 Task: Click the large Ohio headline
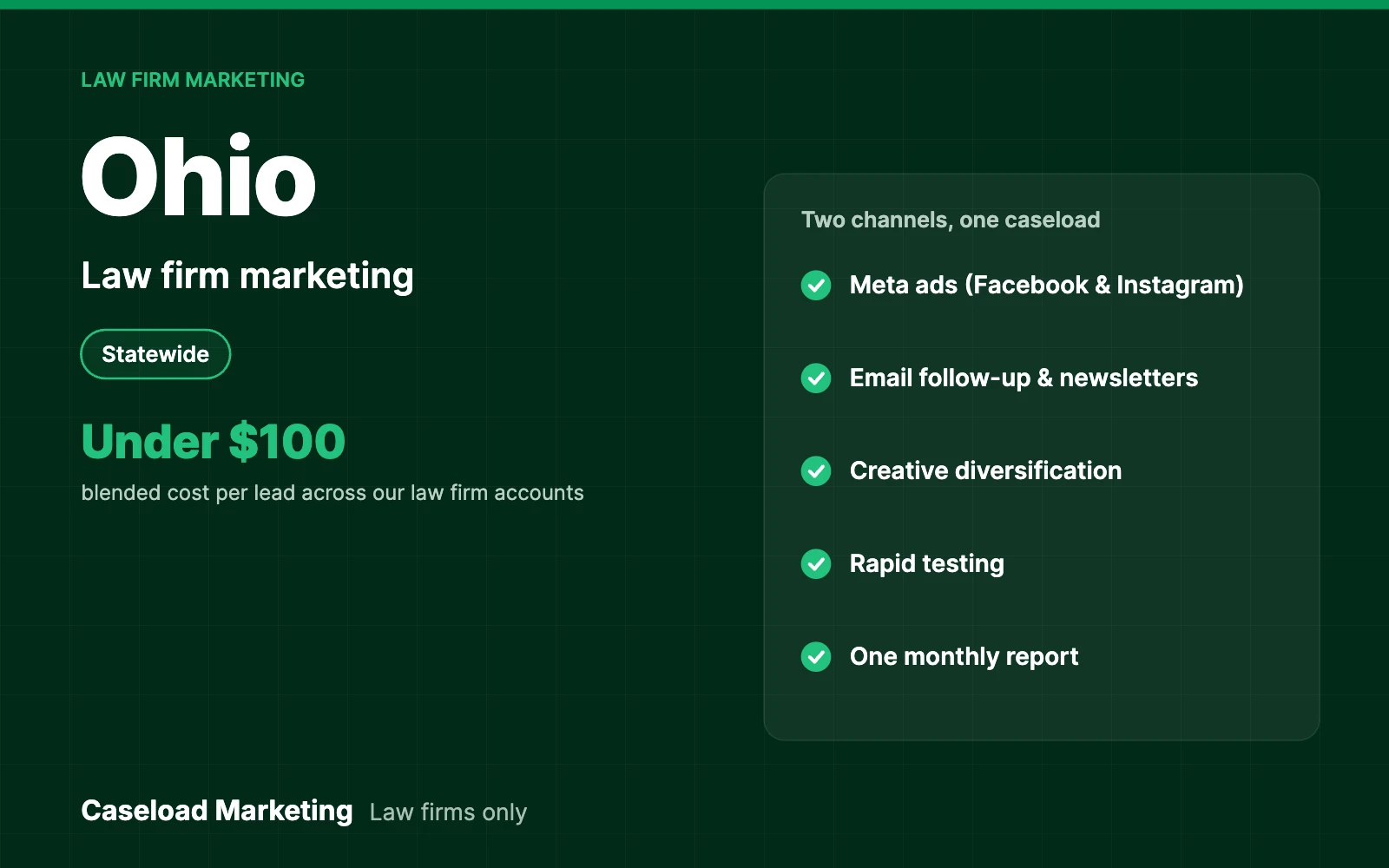199,176
